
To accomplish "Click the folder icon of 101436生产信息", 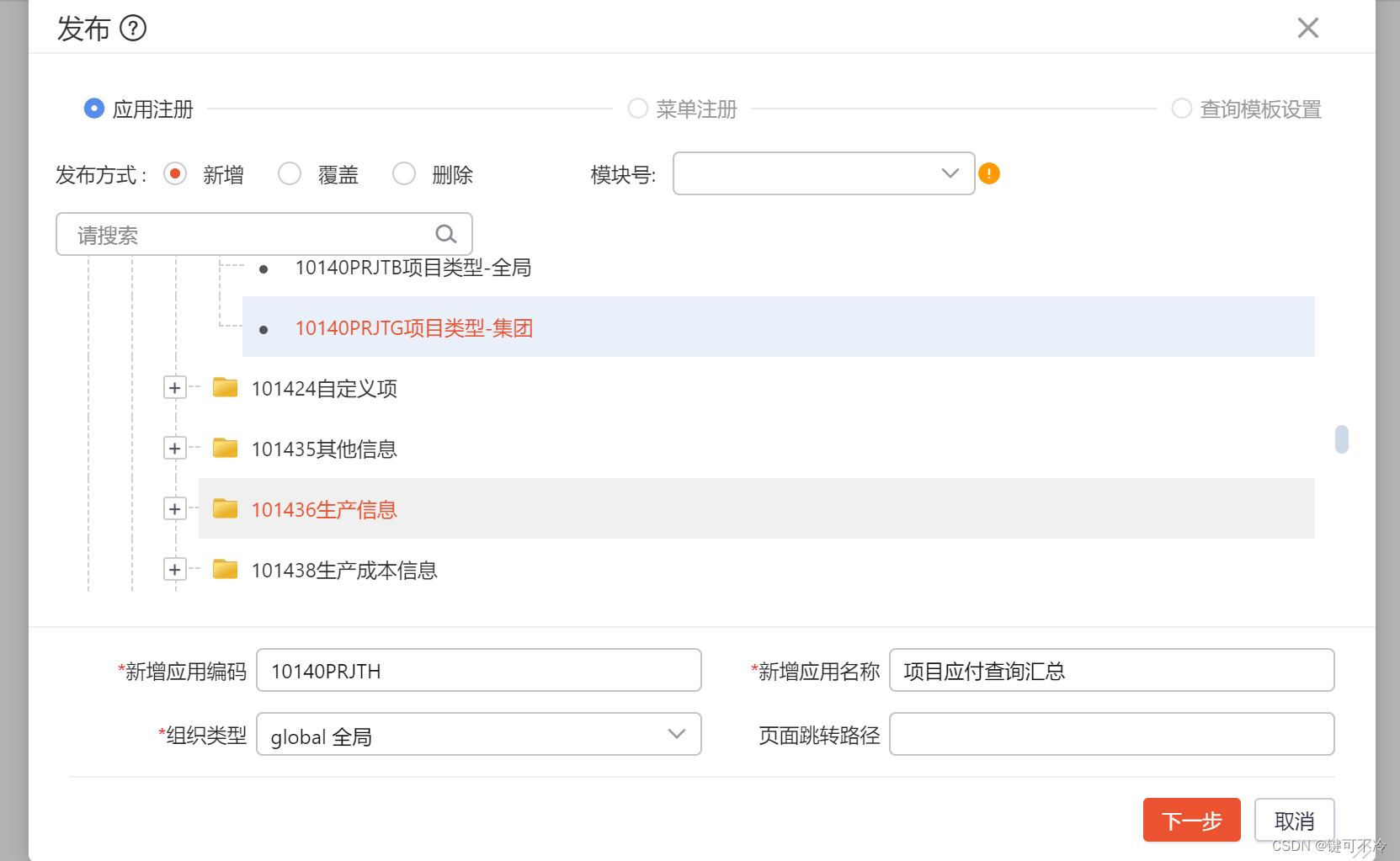I will (224, 508).
